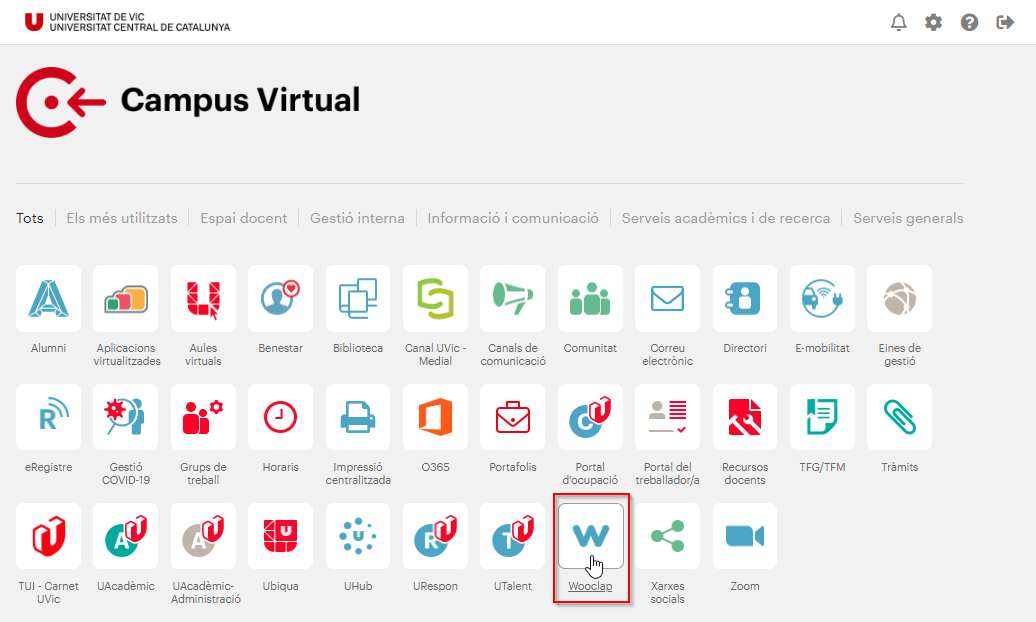The width and height of the screenshot is (1036, 622).
Task: Open the Wooclap W icon
Action: click(x=591, y=536)
